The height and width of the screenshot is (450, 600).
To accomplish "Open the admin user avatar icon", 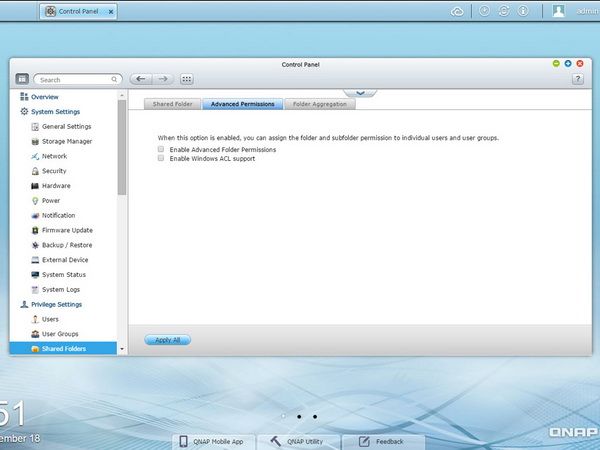I will (558, 11).
